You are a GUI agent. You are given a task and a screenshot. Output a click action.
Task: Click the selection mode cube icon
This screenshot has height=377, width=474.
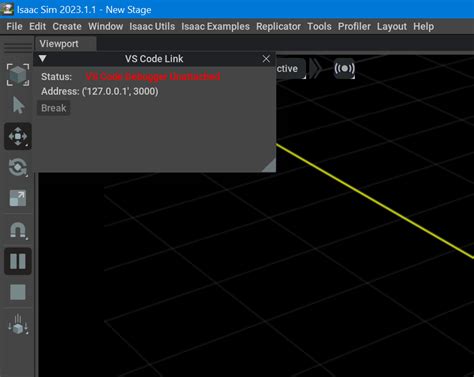pos(18,75)
